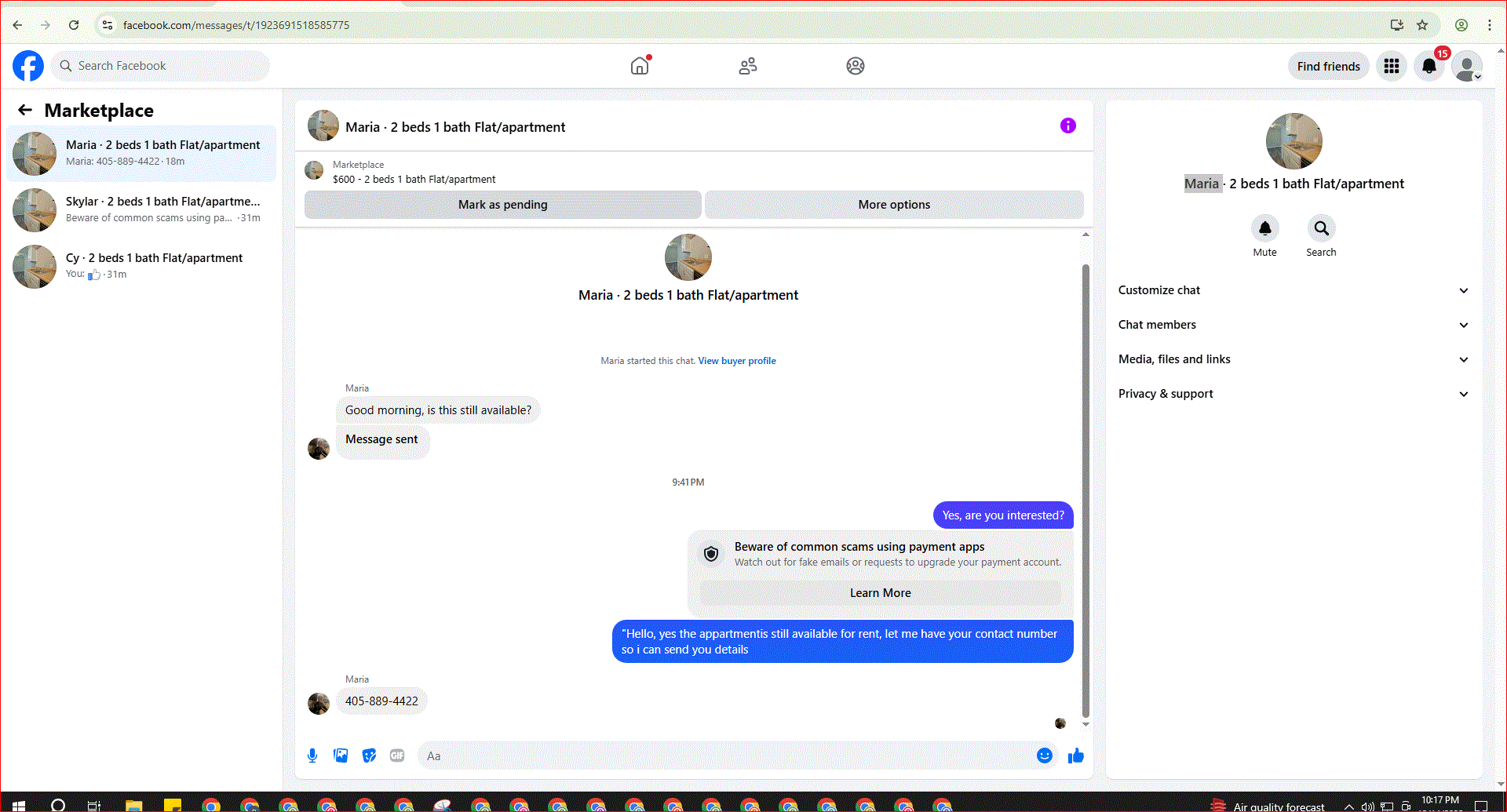
Task: Go back with the Marketplace arrow
Action: (x=25, y=111)
